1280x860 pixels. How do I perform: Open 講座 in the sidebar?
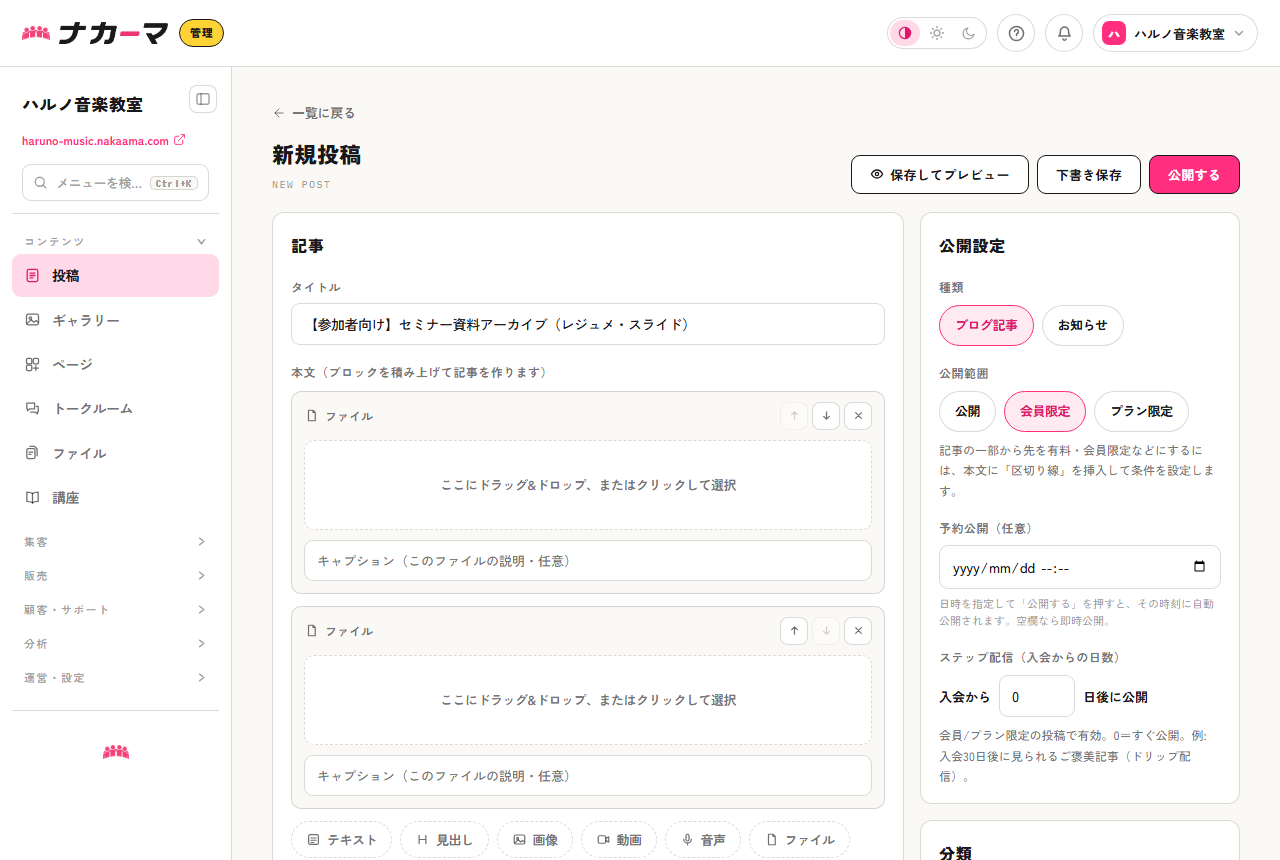(x=115, y=497)
